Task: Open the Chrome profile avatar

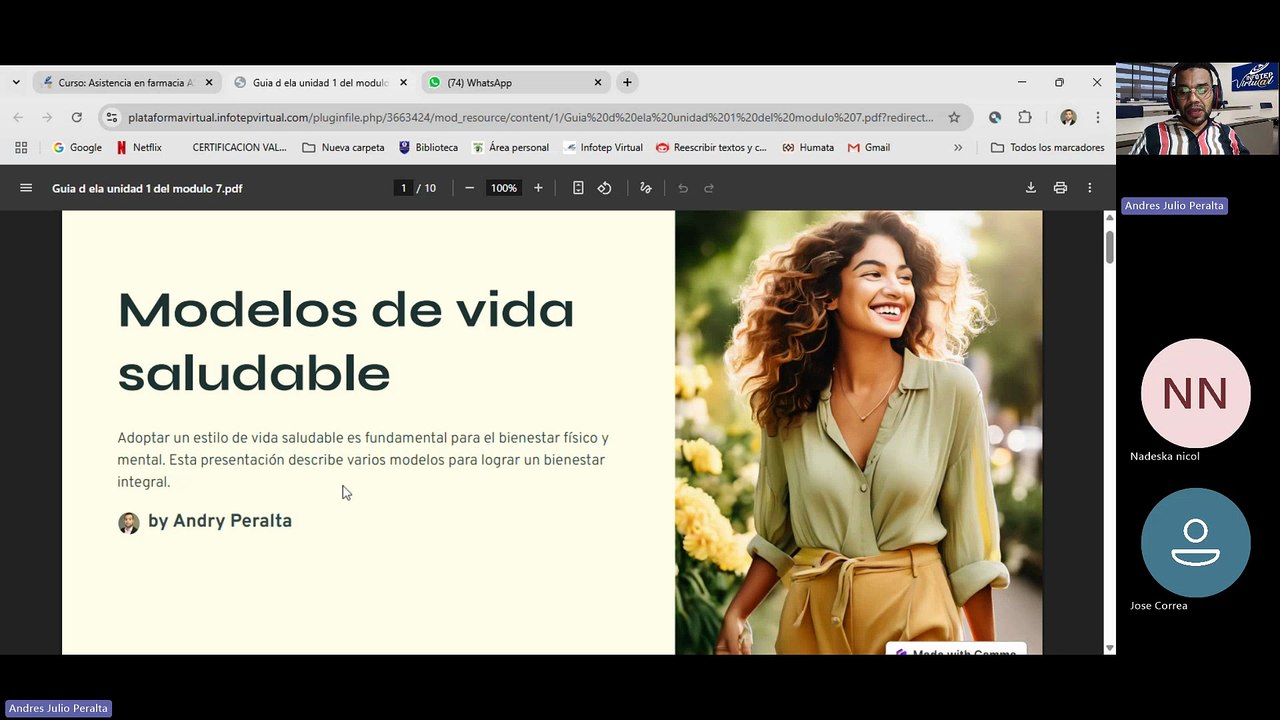Action: tap(1068, 117)
